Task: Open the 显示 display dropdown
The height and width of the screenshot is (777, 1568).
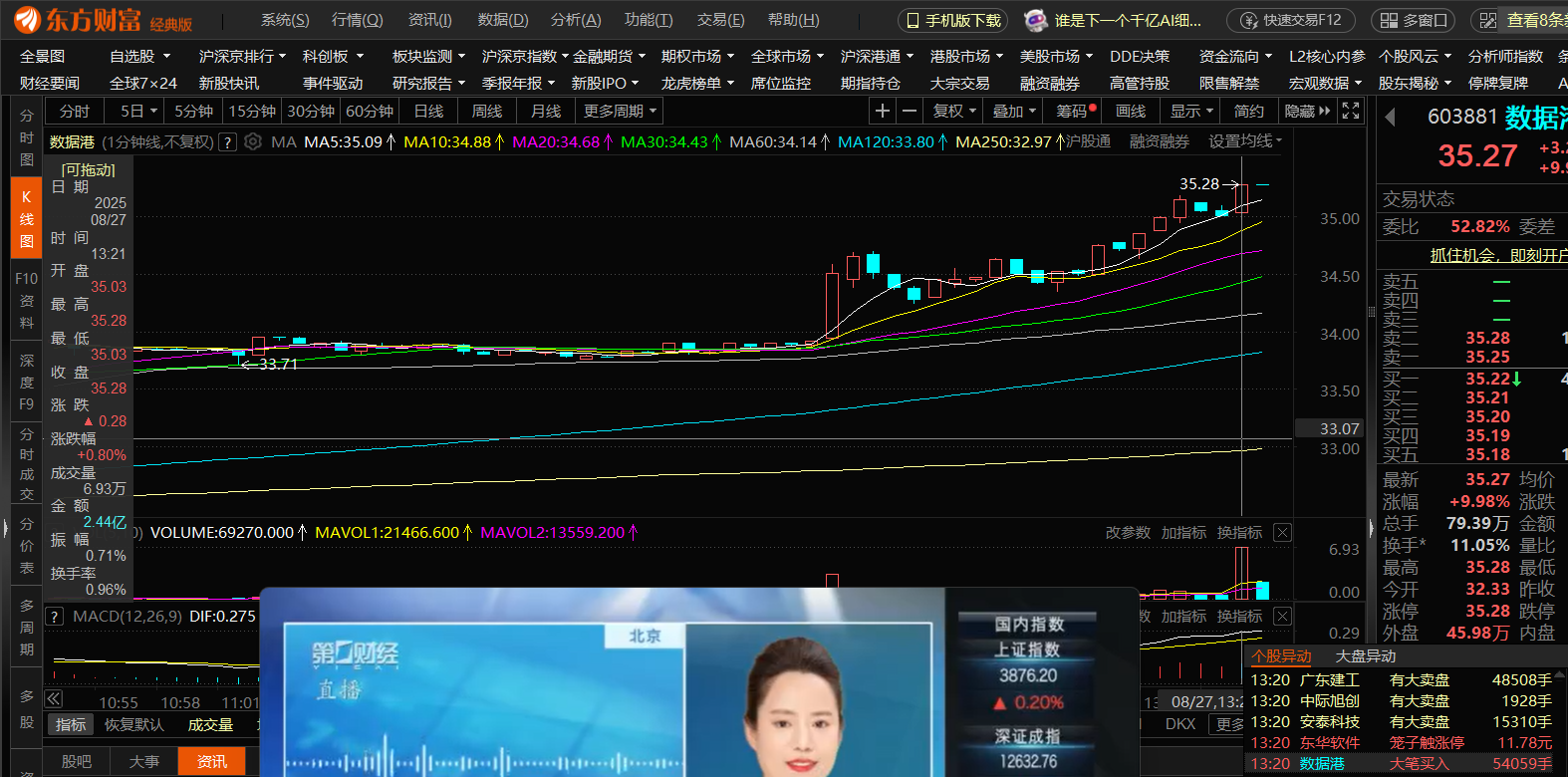Action: pyautogui.click(x=1191, y=111)
